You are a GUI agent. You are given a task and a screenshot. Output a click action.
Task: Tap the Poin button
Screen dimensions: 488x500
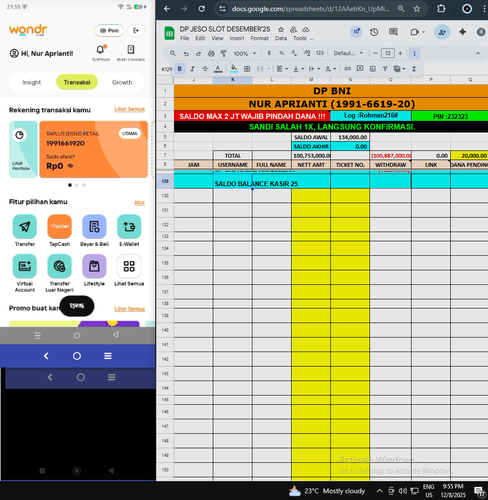109,30
